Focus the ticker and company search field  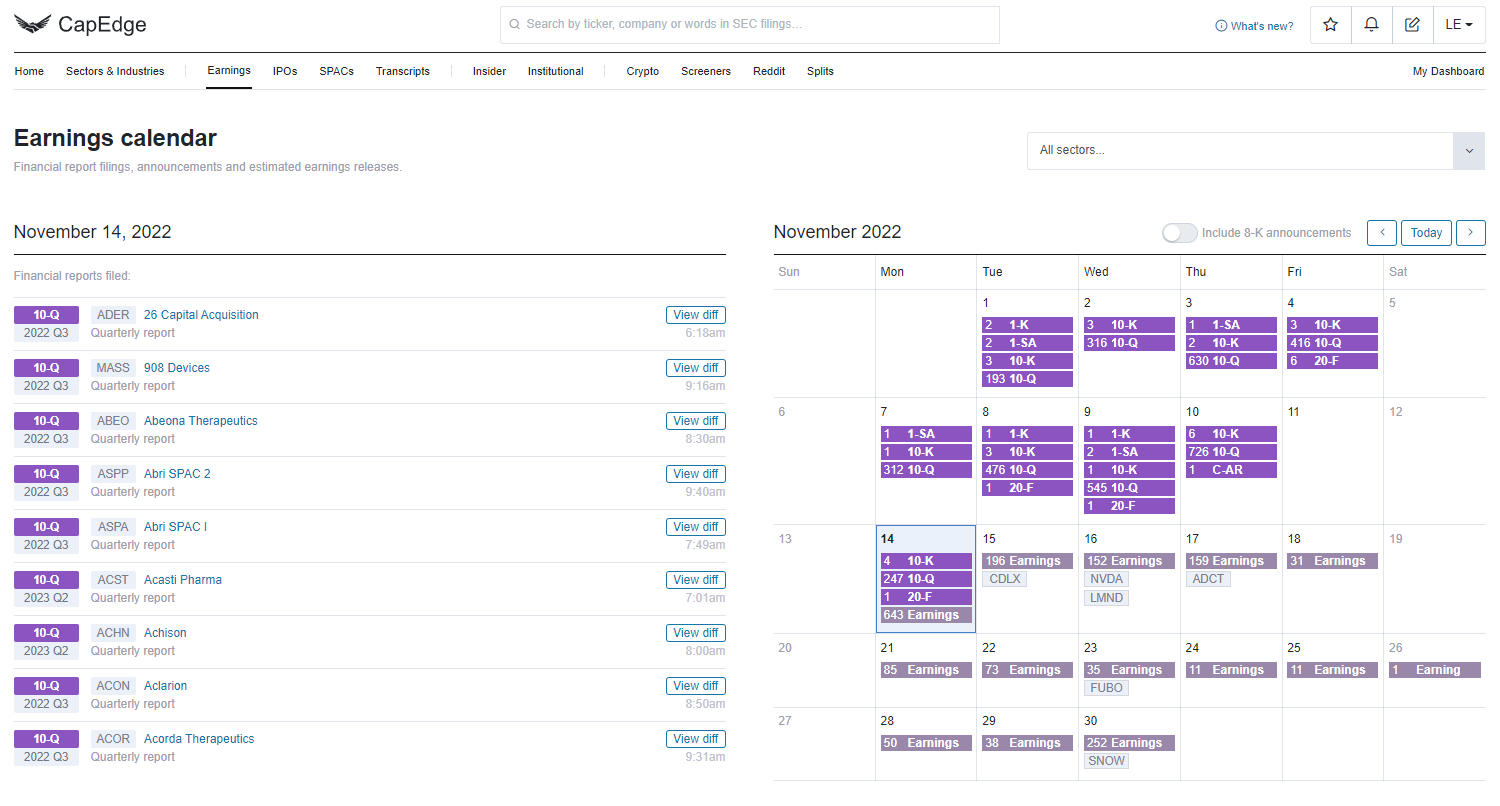click(749, 25)
